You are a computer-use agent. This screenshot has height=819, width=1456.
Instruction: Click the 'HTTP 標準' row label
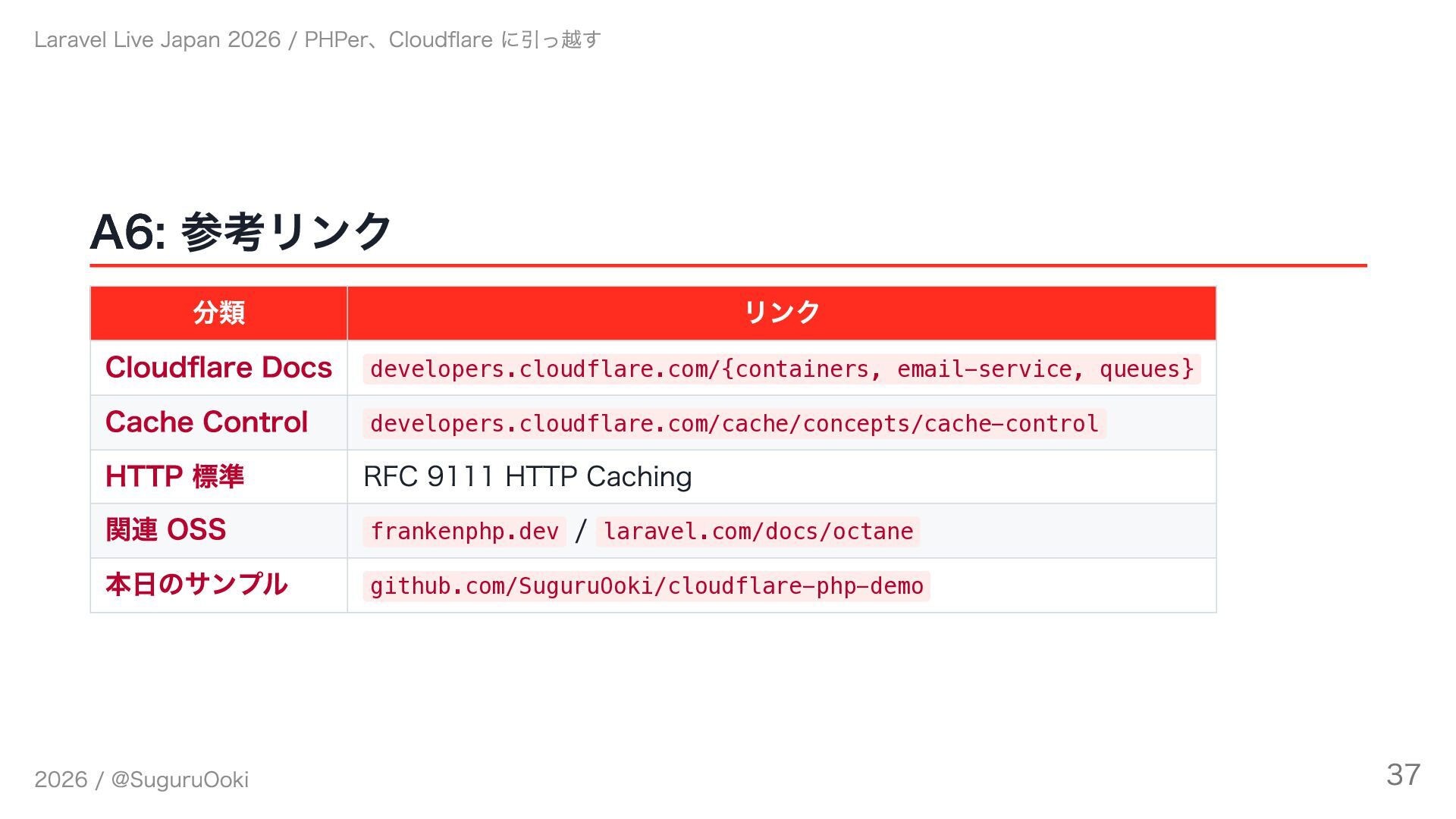(x=174, y=477)
